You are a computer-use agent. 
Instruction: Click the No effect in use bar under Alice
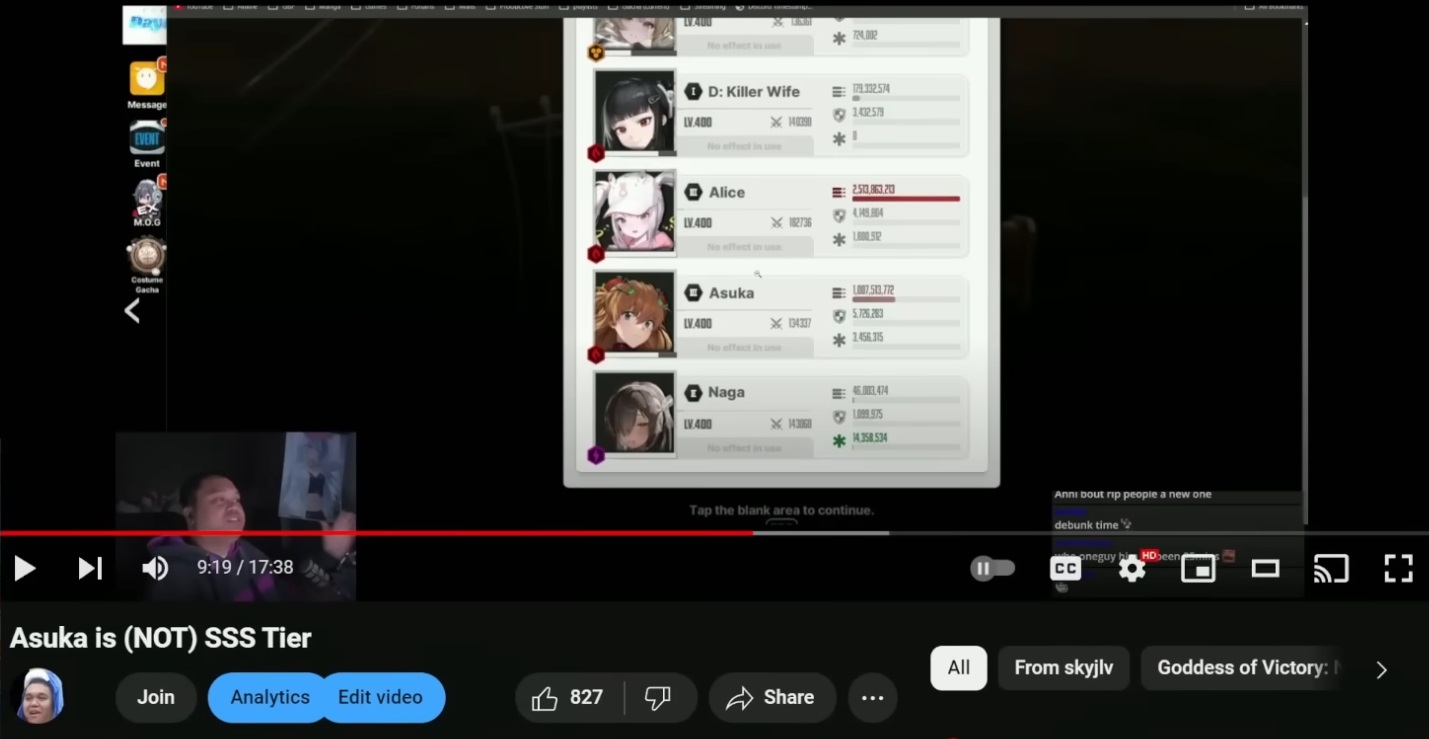coord(745,246)
